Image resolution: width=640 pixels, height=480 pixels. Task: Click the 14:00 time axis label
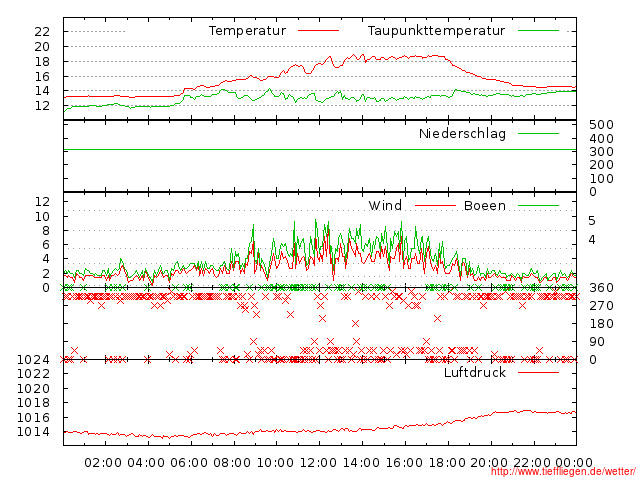(361, 463)
